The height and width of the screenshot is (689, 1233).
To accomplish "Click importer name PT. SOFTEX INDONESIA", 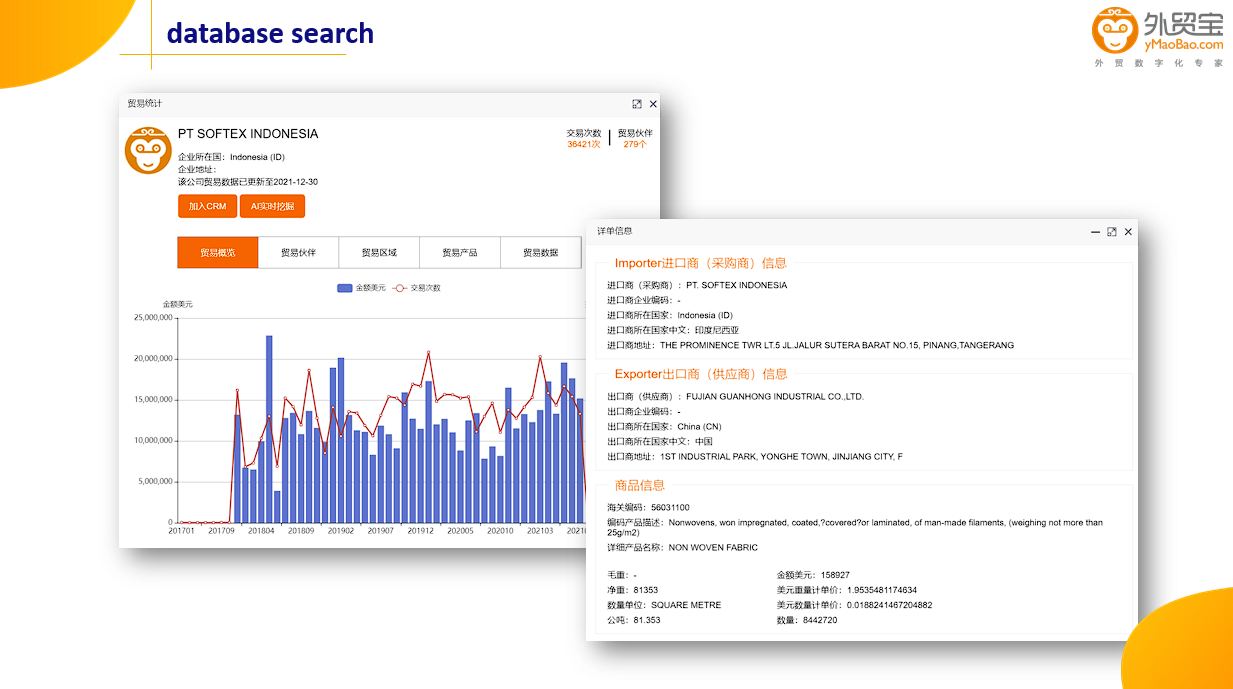I will [x=737, y=285].
